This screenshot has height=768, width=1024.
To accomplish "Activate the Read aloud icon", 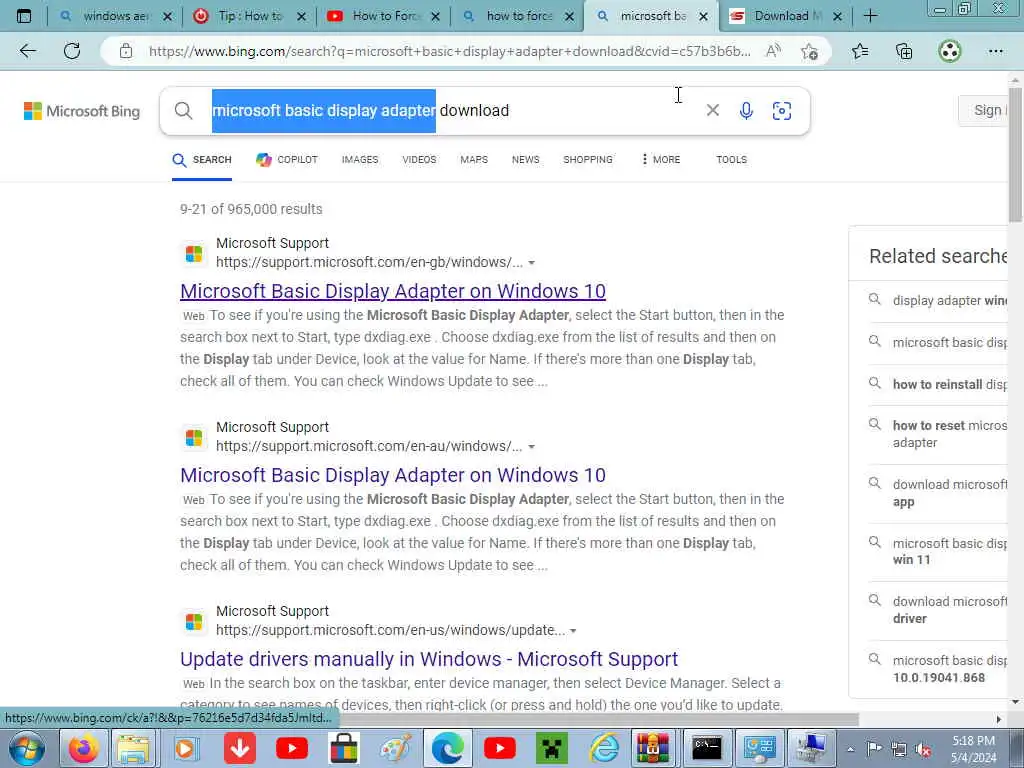I will 773,51.
